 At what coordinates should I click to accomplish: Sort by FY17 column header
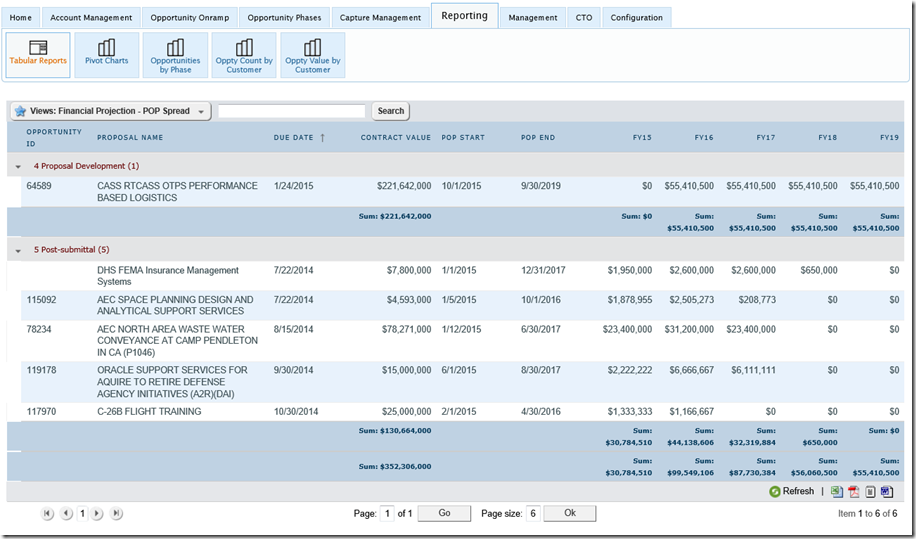tap(766, 138)
